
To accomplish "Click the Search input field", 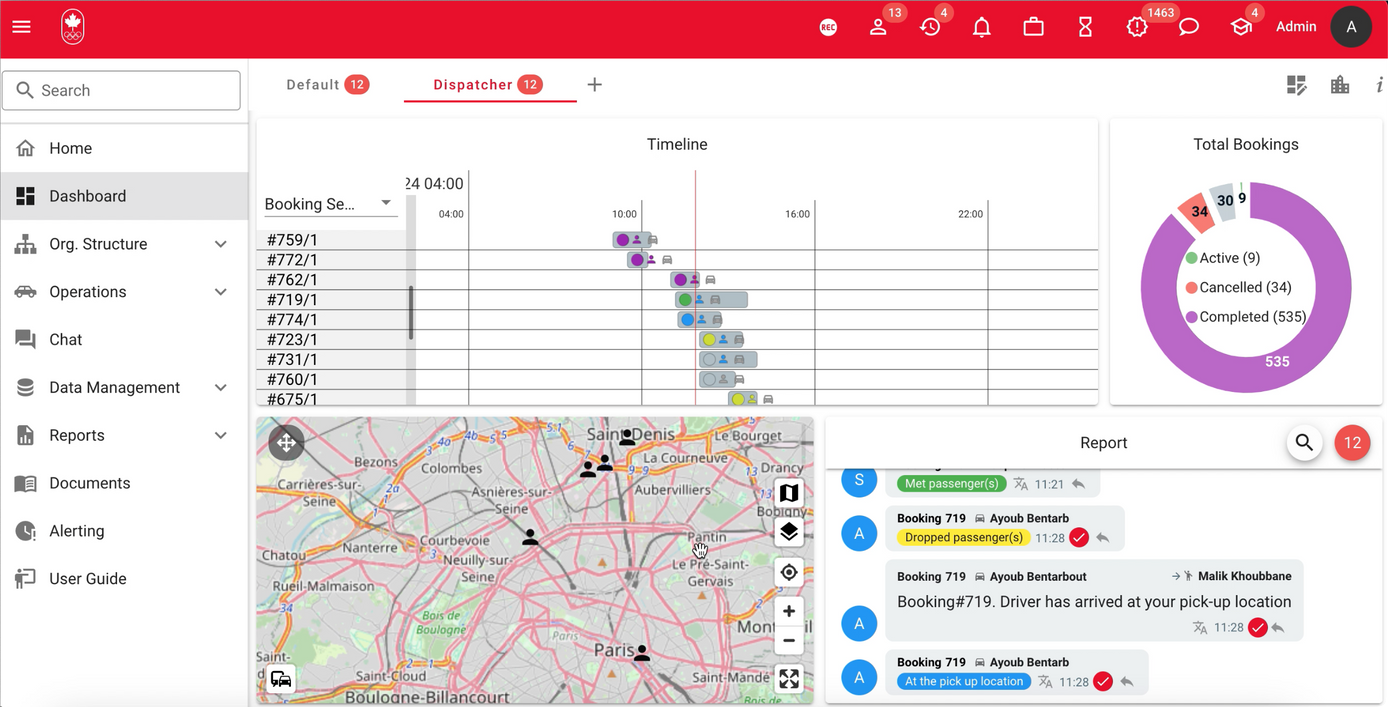I will [x=122, y=90].
